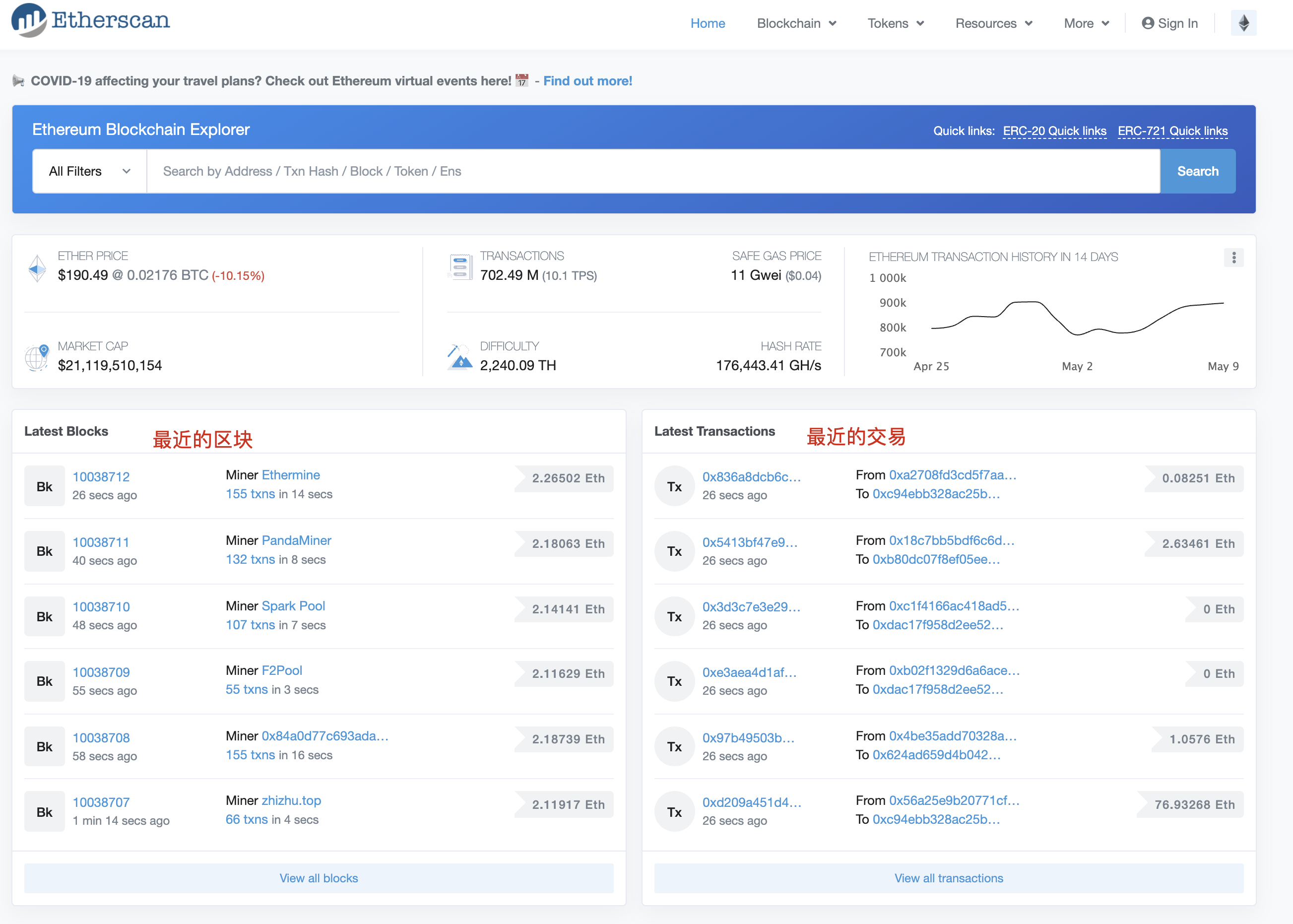Expand the Resources menu
The height and width of the screenshot is (924, 1293).
[x=994, y=23]
